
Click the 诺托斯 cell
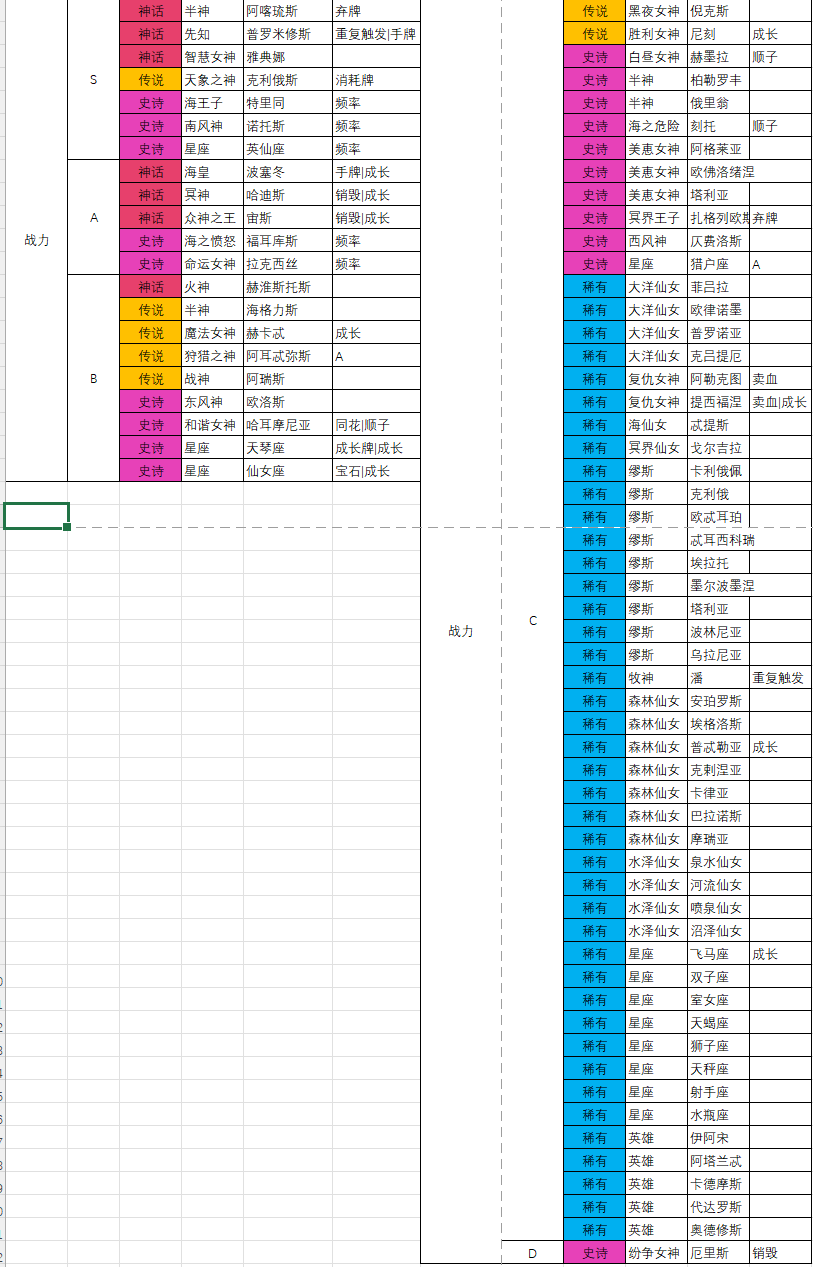(x=287, y=126)
